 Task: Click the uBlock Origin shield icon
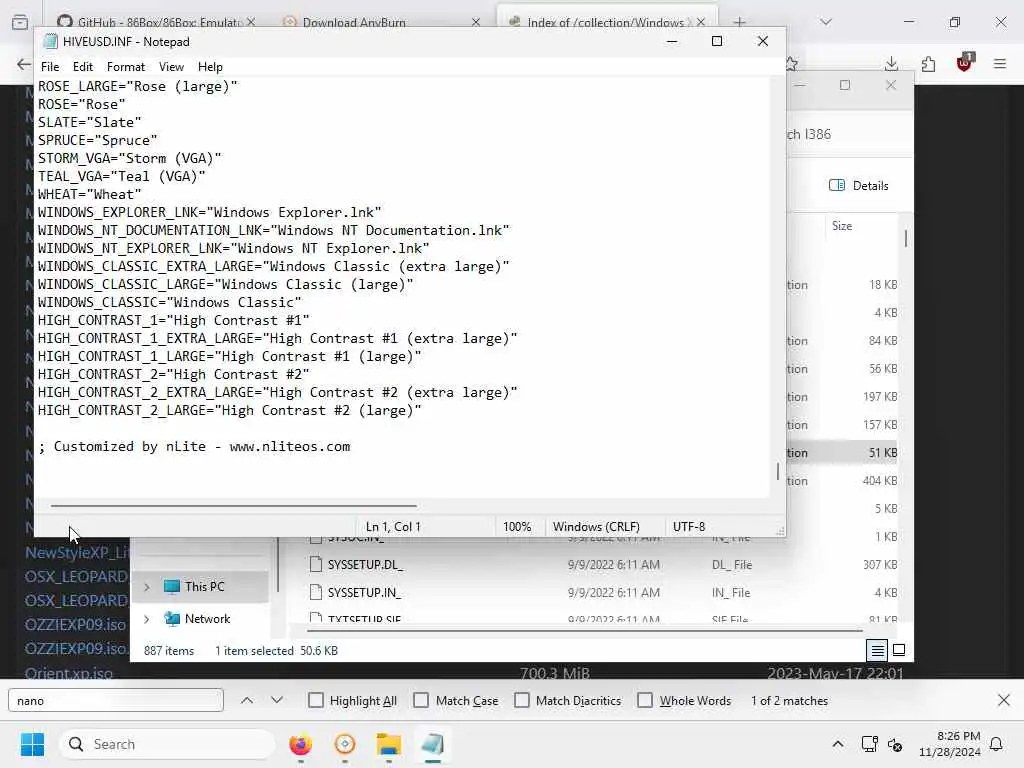click(965, 63)
